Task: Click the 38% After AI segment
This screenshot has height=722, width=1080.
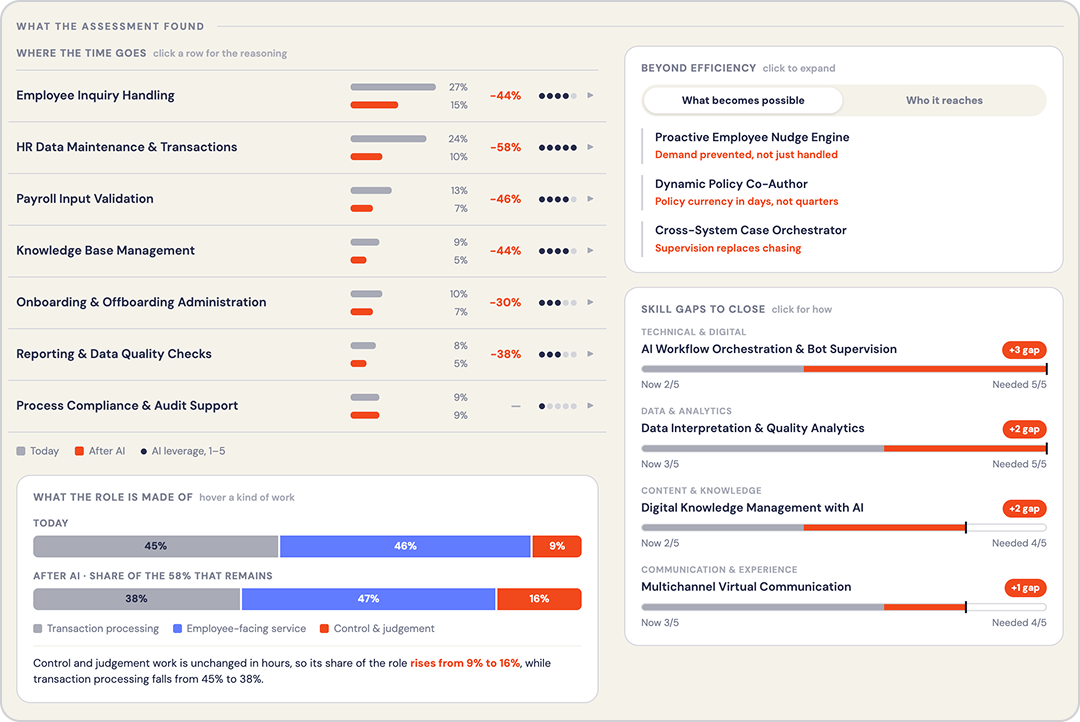Action: tap(136, 599)
